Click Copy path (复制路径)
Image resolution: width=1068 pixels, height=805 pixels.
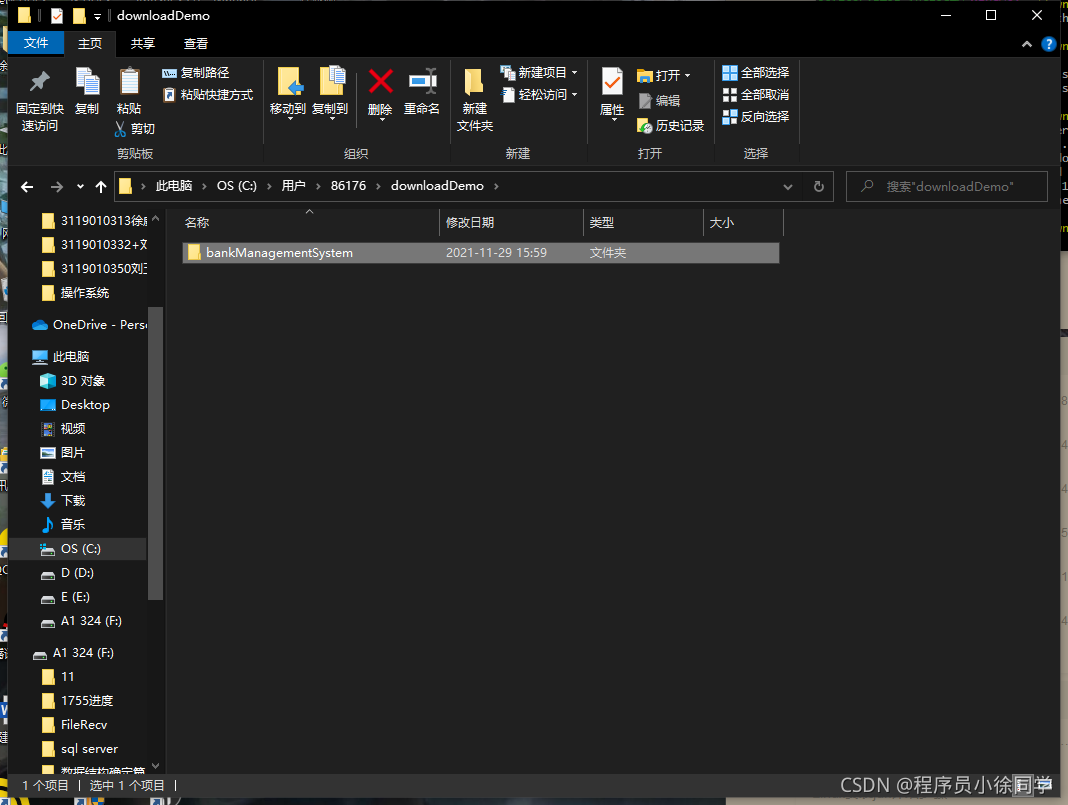tap(195, 72)
